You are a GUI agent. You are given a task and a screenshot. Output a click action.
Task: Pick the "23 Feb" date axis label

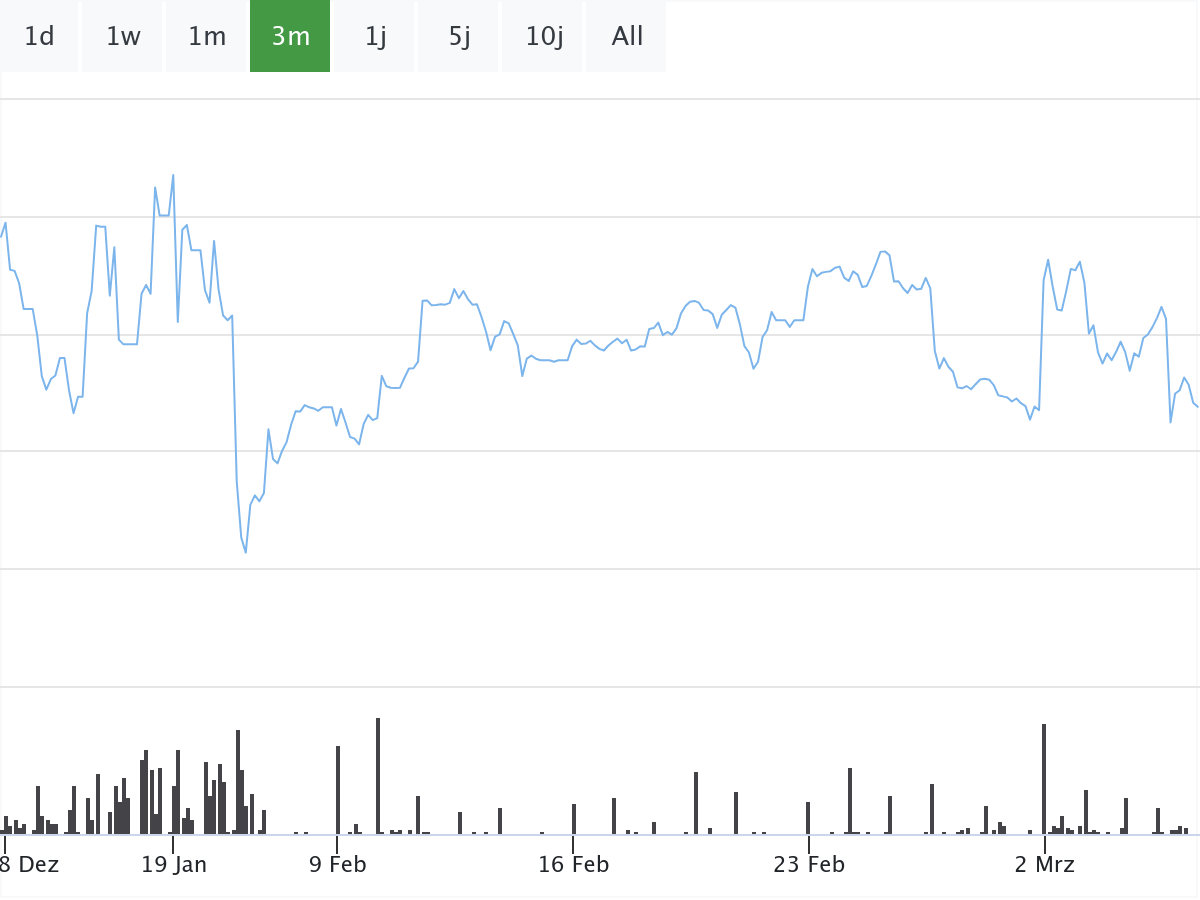coord(809,865)
